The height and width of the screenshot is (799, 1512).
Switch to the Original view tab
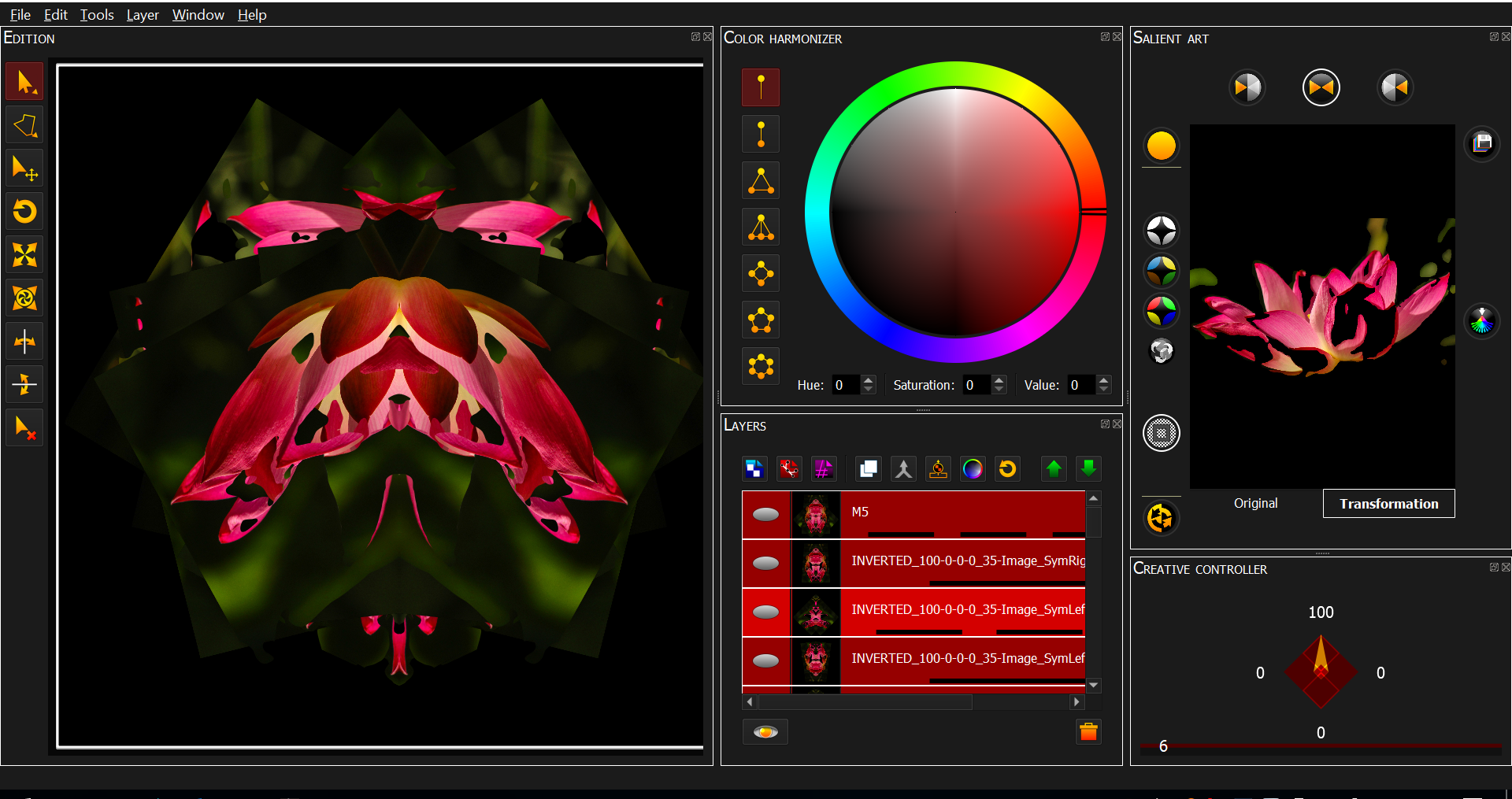(x=1255, y=503)
